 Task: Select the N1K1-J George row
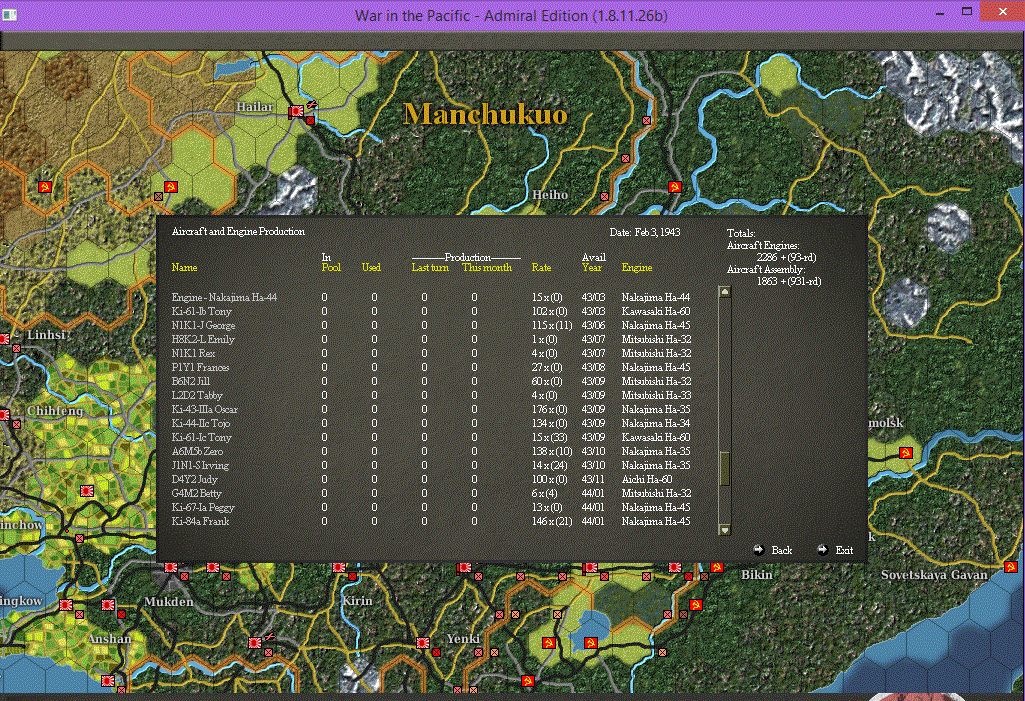[x=431, y=326]
